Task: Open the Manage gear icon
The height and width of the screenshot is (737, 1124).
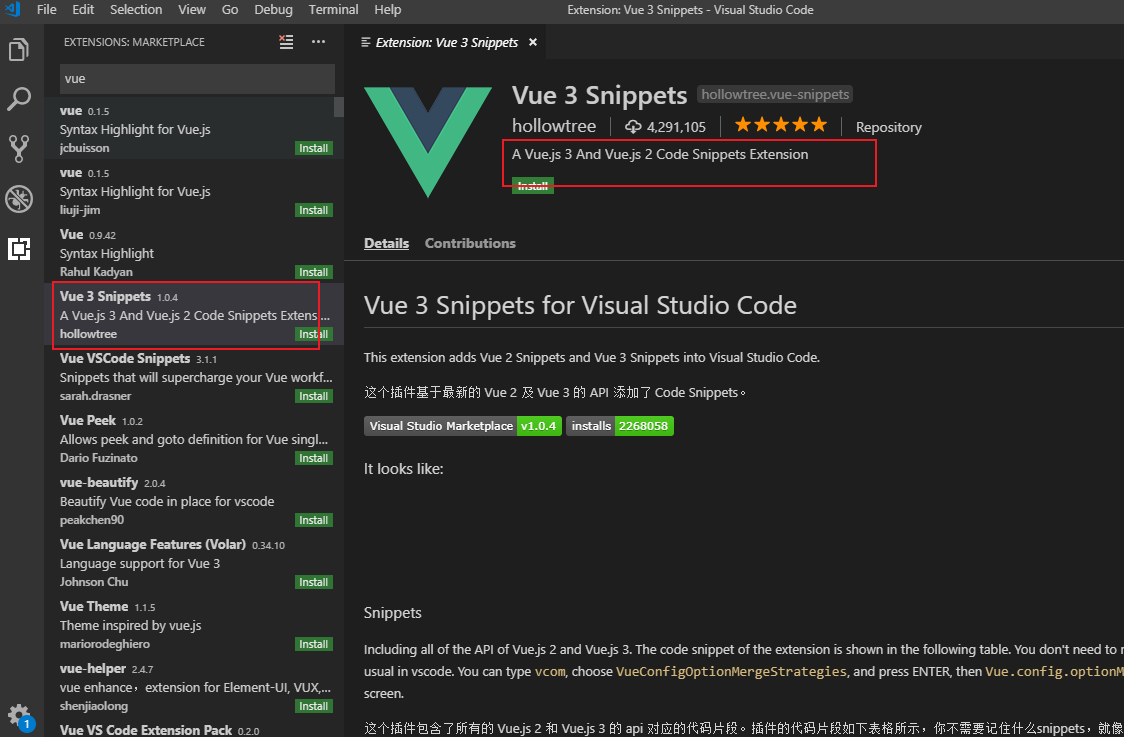Action: click(x=19, y=716)
